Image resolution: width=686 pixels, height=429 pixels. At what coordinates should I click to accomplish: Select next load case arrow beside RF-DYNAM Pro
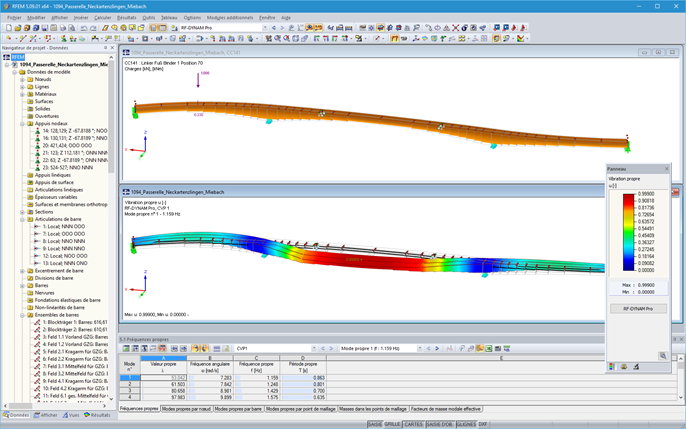(x=282, y=28)
